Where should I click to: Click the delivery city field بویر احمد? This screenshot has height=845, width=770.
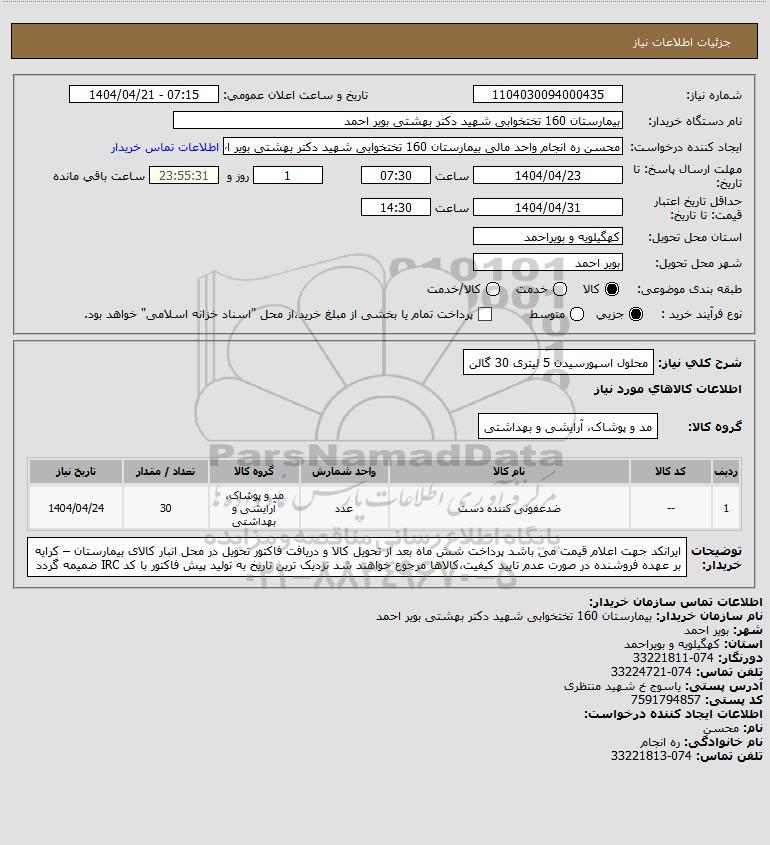[x=547, y=262]
